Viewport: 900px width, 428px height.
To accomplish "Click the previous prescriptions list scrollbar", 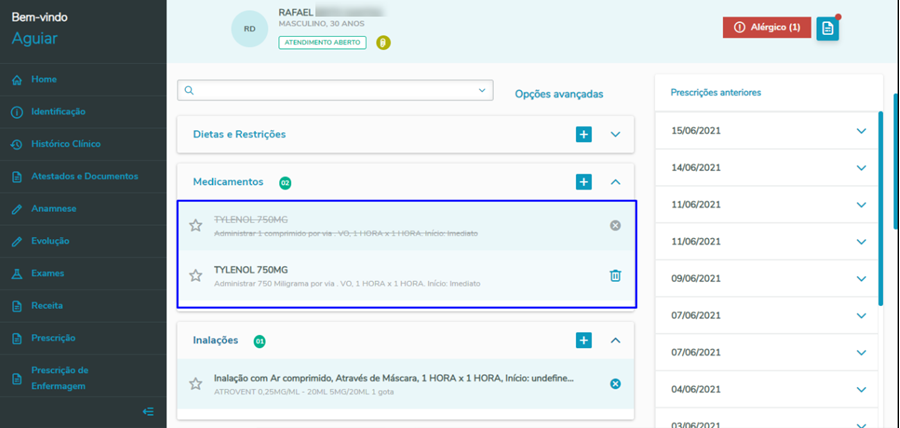I will 880,209.
